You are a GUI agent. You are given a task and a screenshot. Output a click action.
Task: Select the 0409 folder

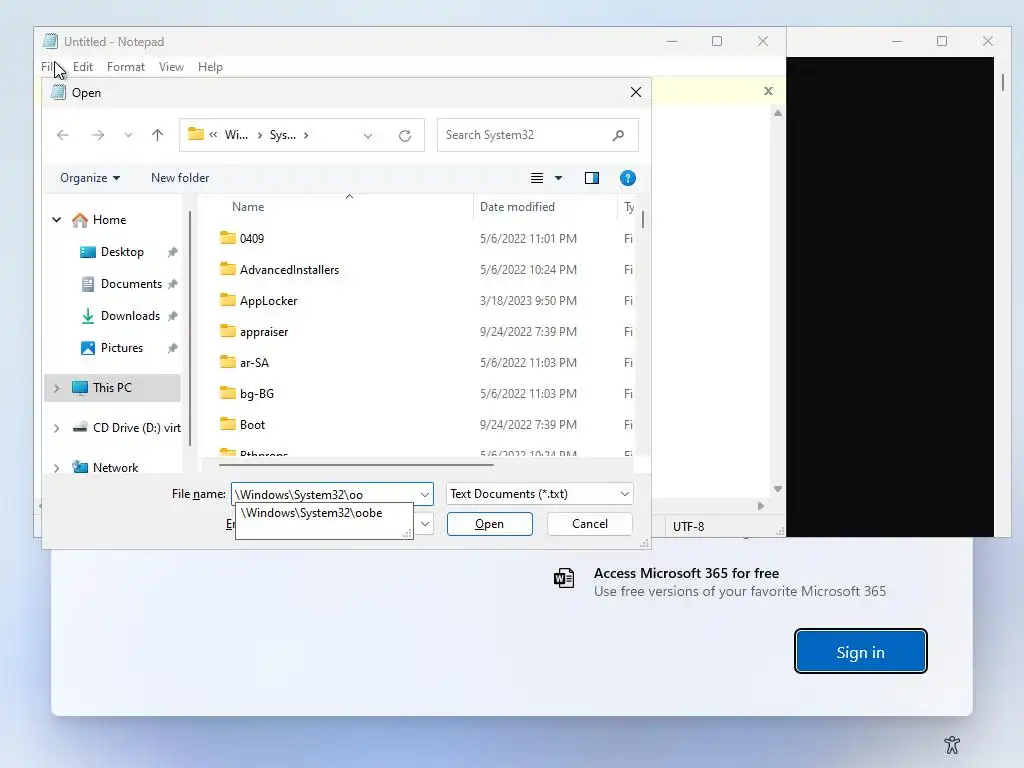[251, 238]
